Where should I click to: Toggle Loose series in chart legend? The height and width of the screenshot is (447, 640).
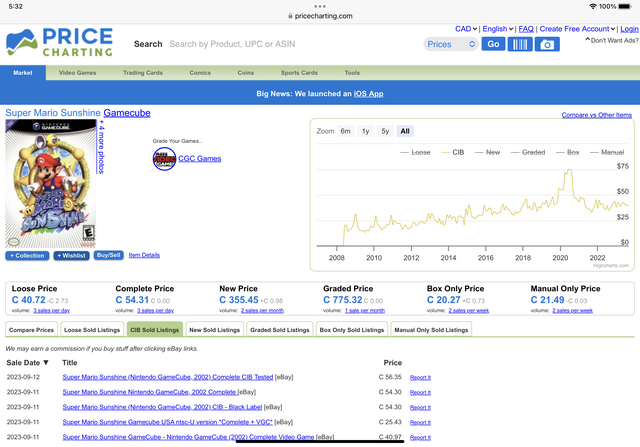416,152
